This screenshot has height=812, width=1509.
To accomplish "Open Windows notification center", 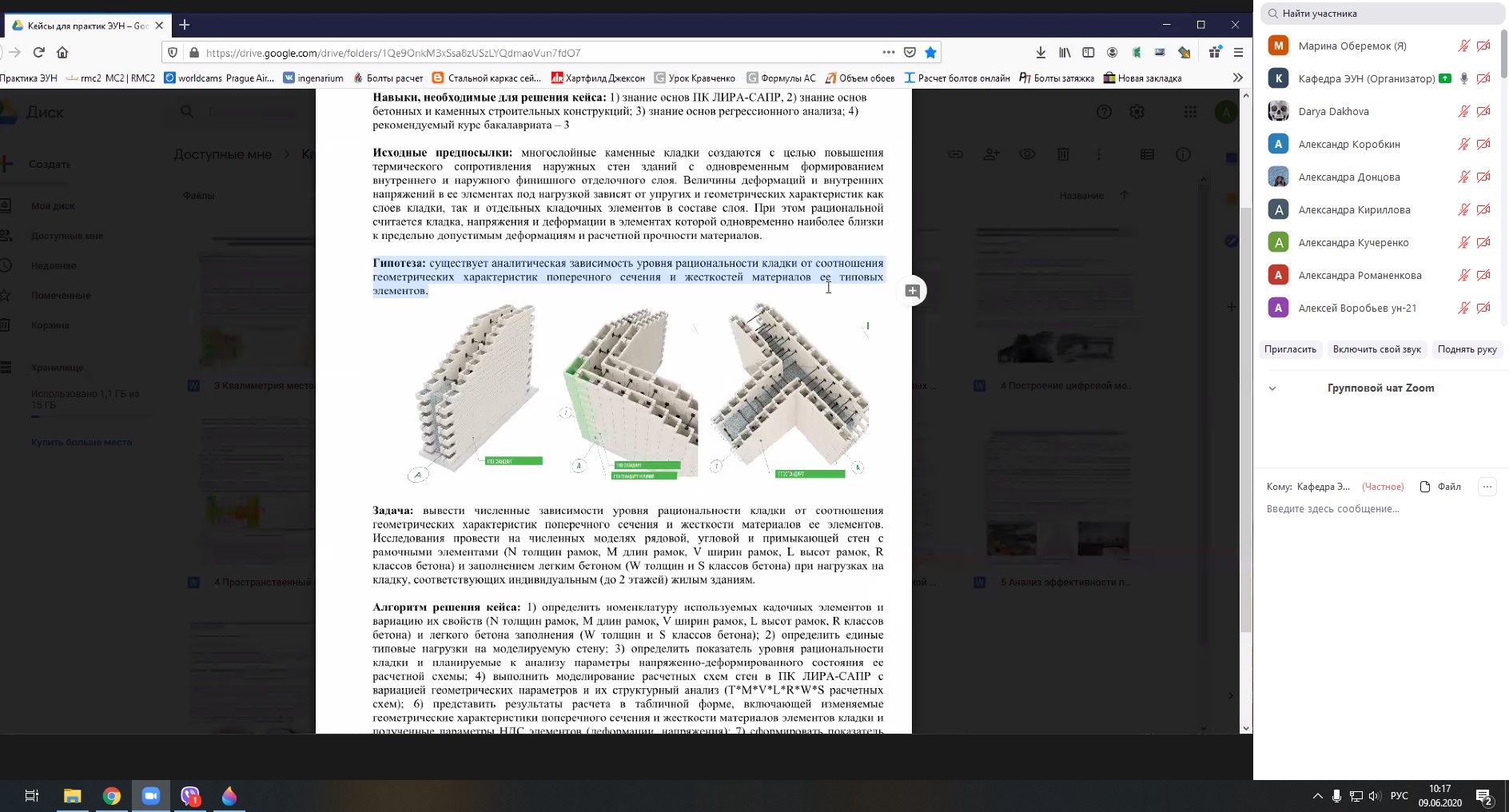I will [x=1484, y=796].
